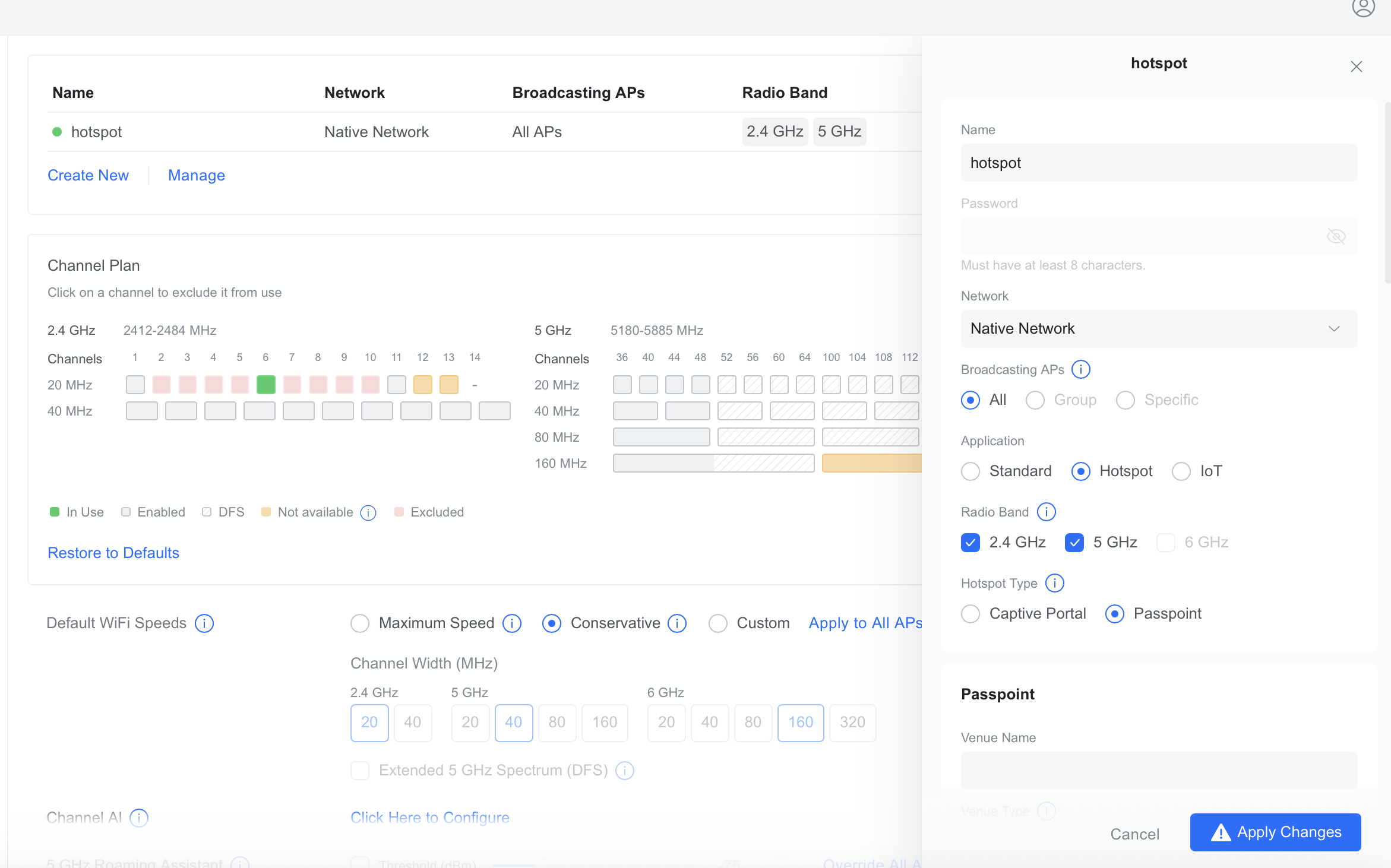Click Restore to Defaults link
1391x868 pixels.
tap(113, 553)
